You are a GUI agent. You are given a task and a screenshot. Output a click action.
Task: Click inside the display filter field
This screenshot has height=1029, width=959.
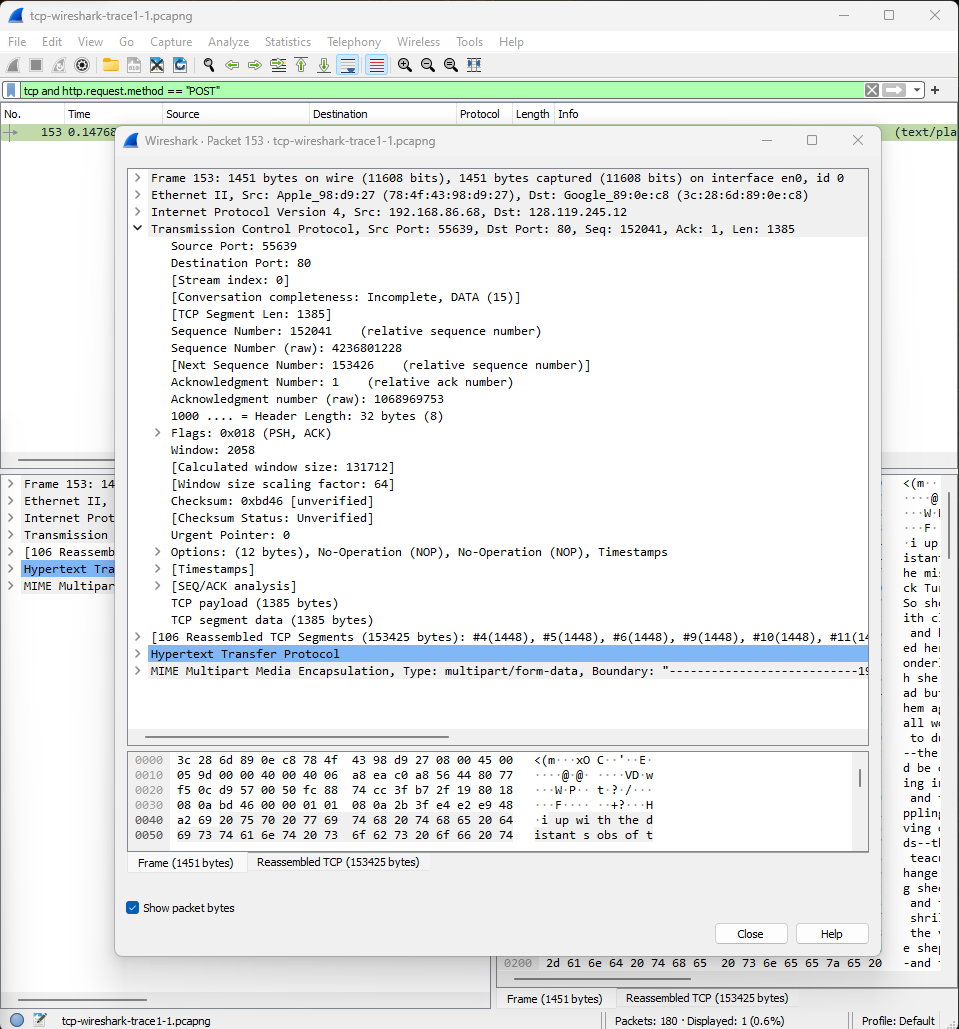tap(442, 91)
